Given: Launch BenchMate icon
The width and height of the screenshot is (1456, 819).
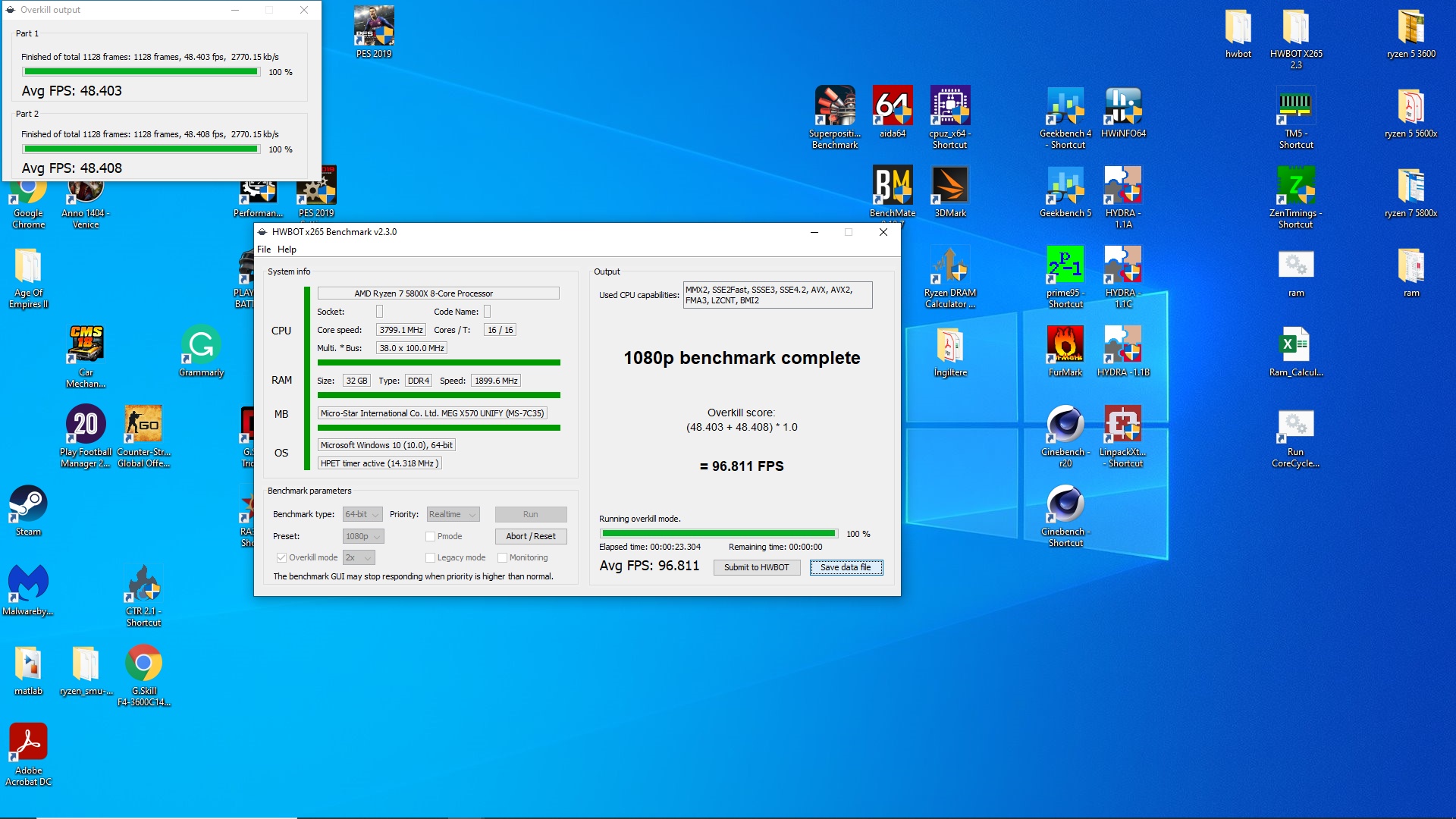Looking at the screenshot, I should 893,192.
